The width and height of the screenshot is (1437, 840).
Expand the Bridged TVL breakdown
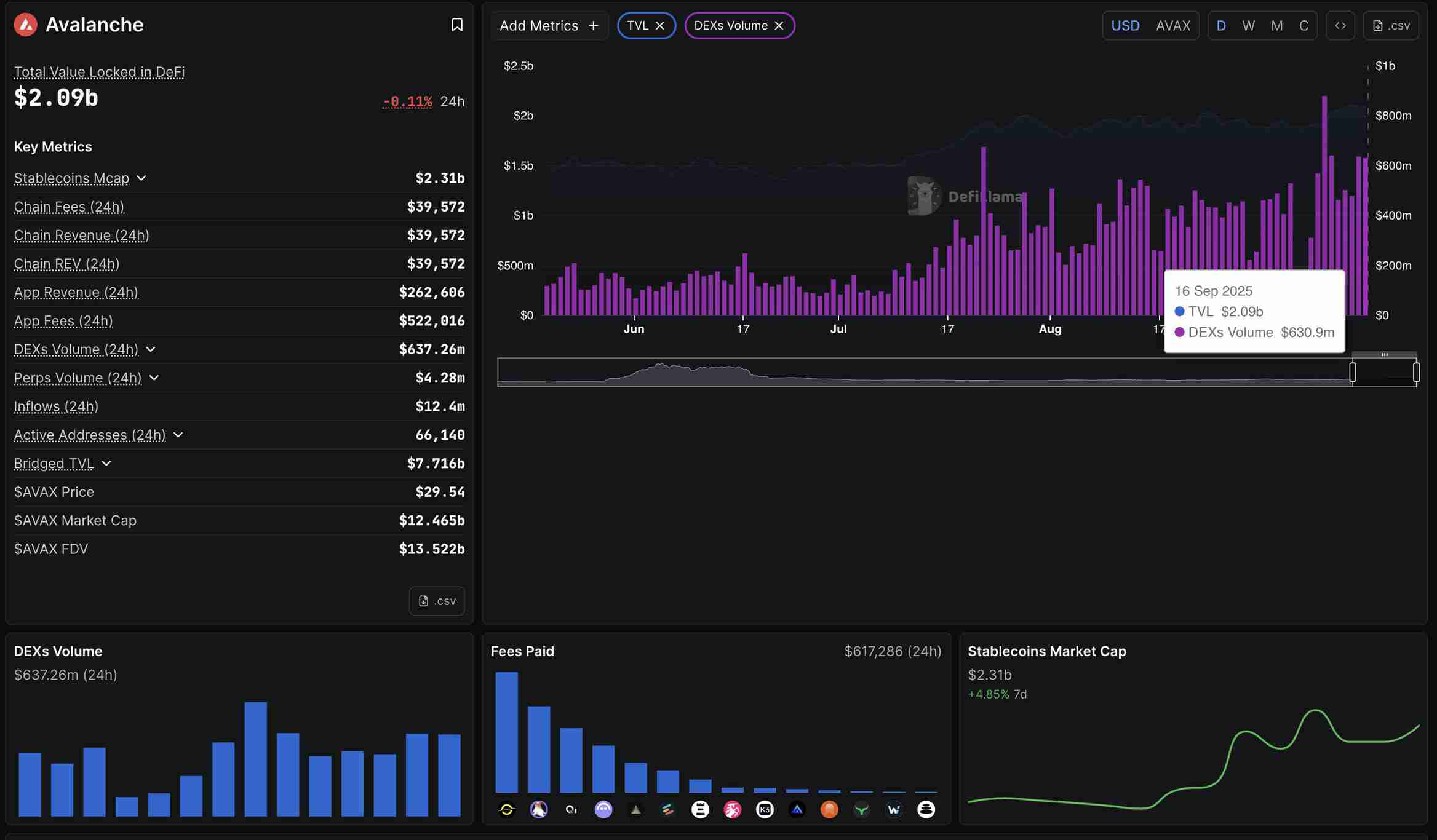(x=106, y=464)
